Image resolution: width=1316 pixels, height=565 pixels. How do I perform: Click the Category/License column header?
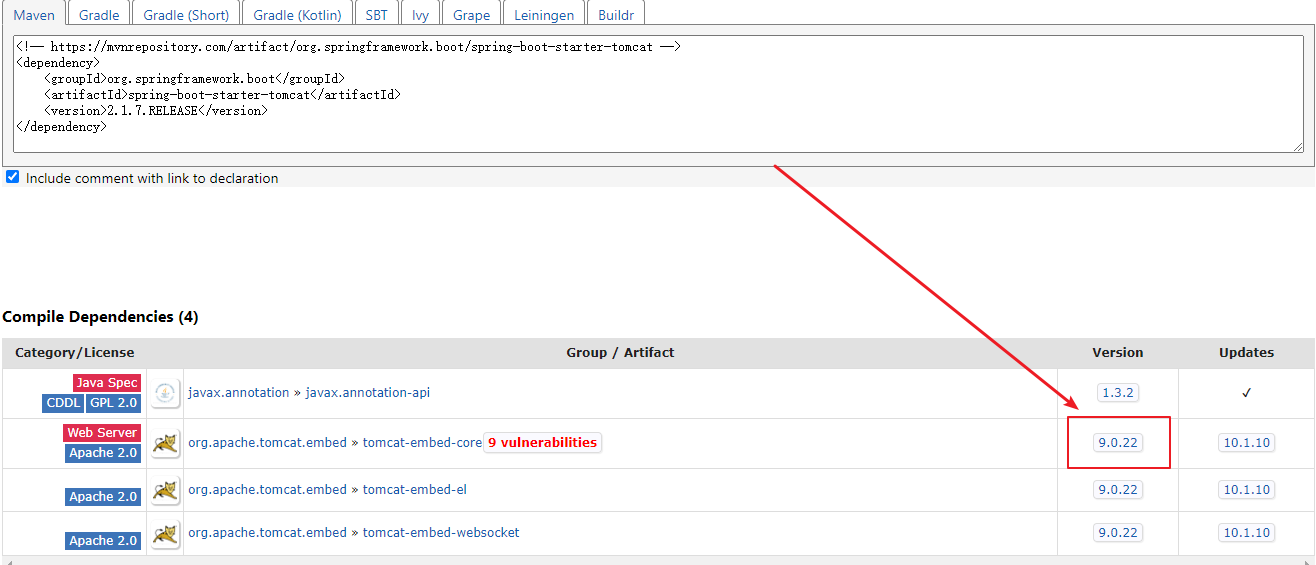(75, 353)
